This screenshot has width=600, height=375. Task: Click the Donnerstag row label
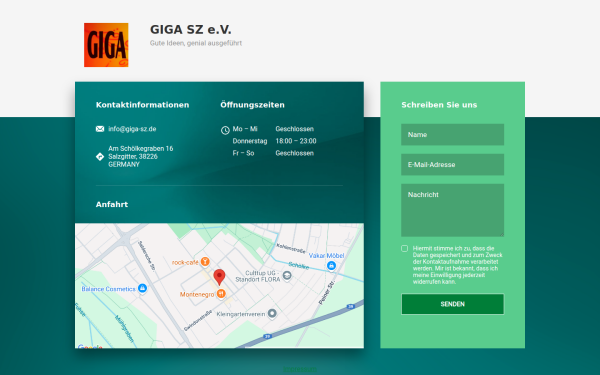250,141
